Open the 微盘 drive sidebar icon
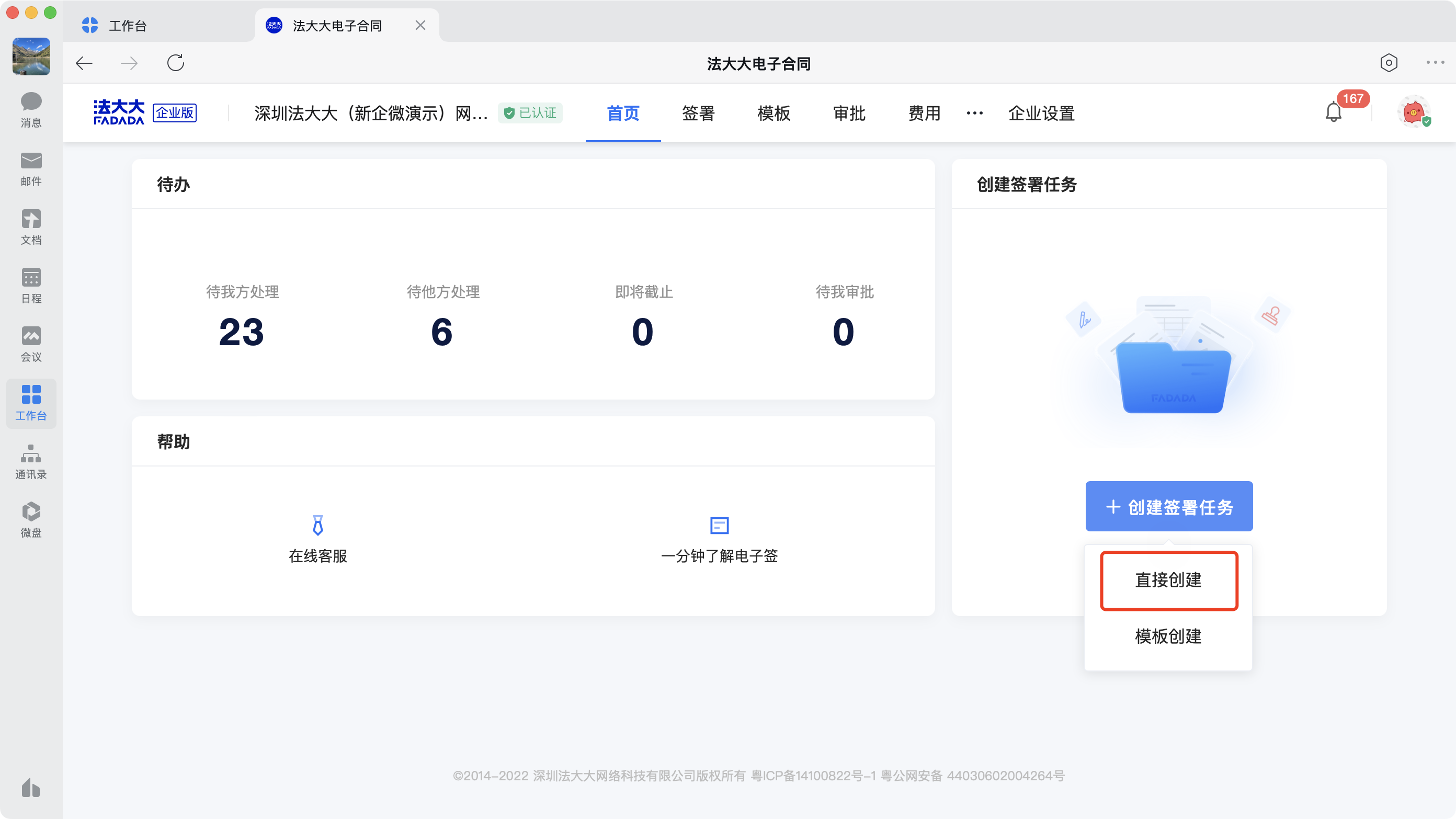This screenshot has width=1456, height=819. tap(31, 520)
